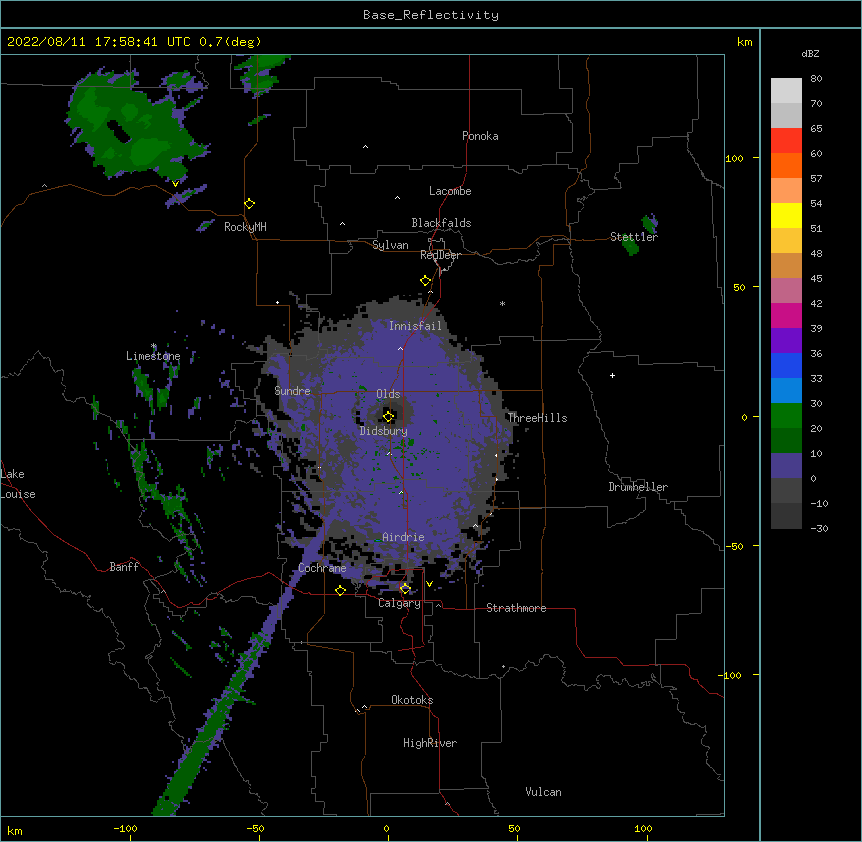Click the yellow diamond marker near Cochrane

(x=340, y=590)
